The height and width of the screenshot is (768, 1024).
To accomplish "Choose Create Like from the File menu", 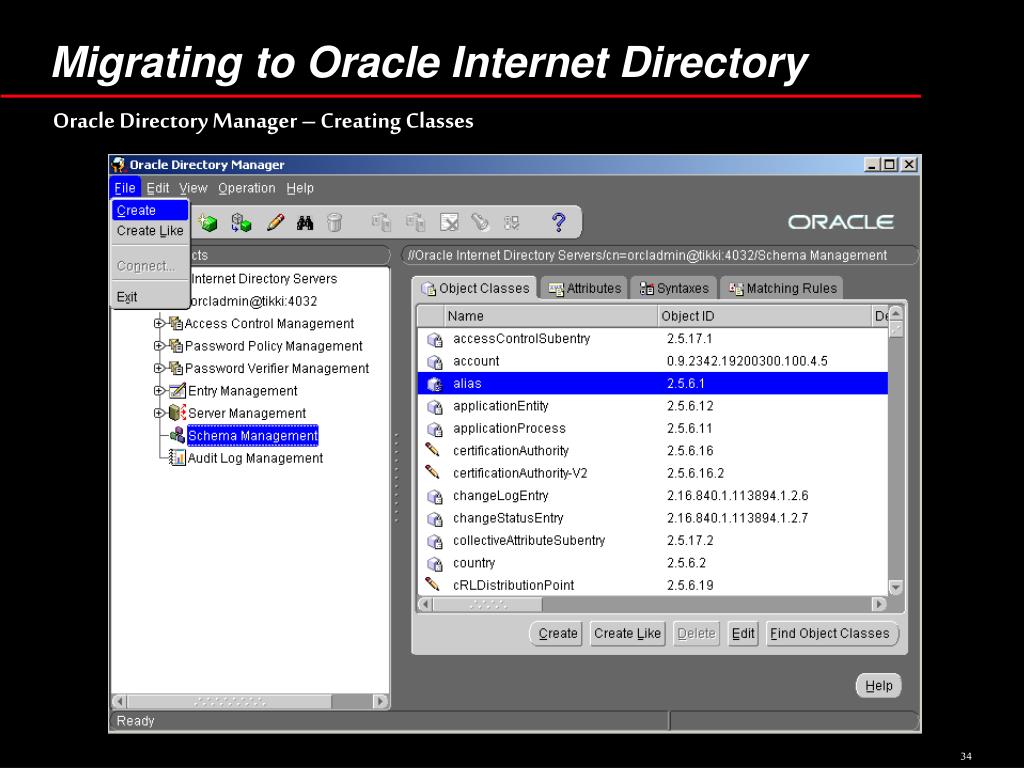I will tap(150, 231).
